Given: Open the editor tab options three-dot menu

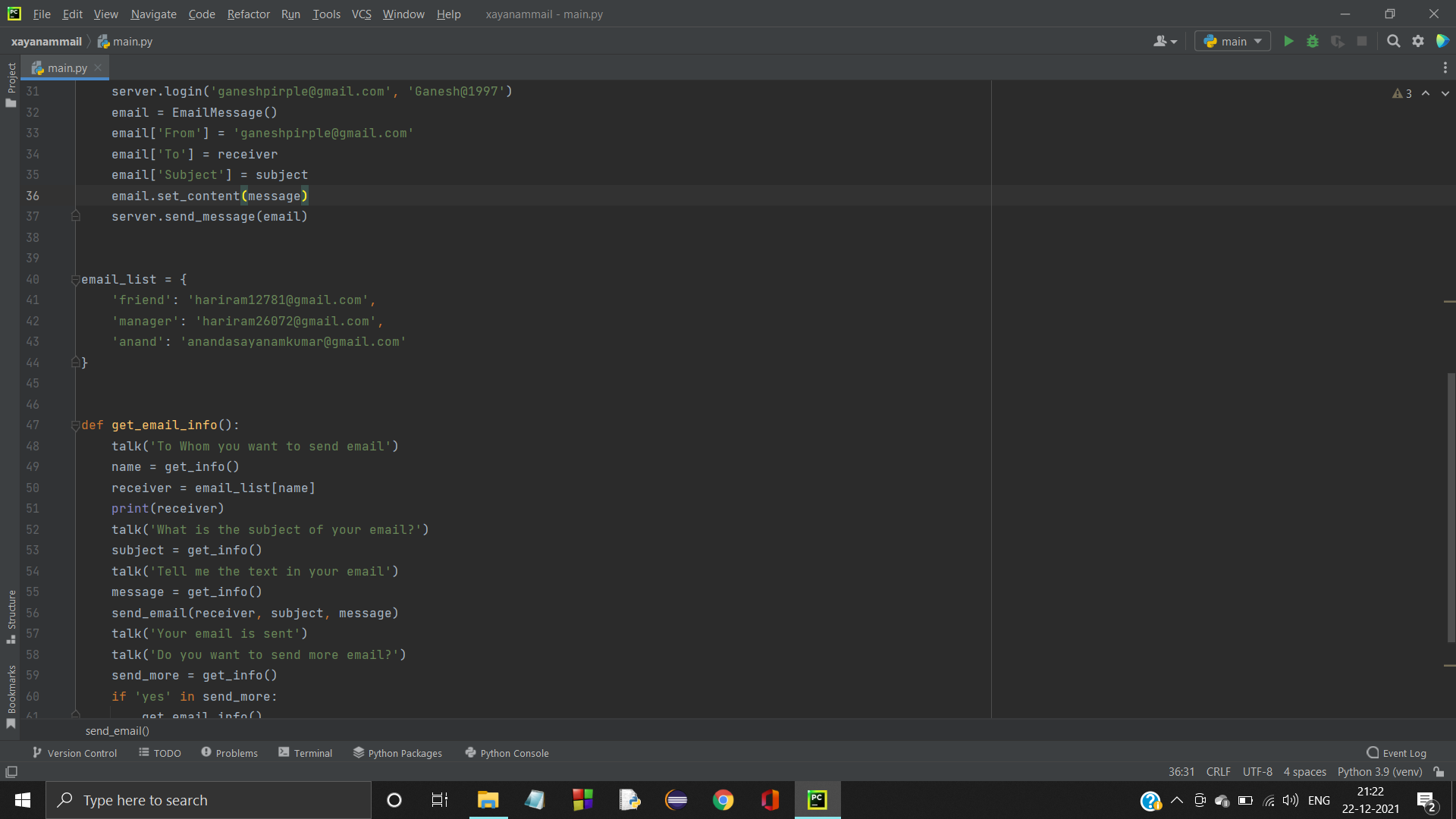Looking at the screenshot, I should coord(1445,67).
